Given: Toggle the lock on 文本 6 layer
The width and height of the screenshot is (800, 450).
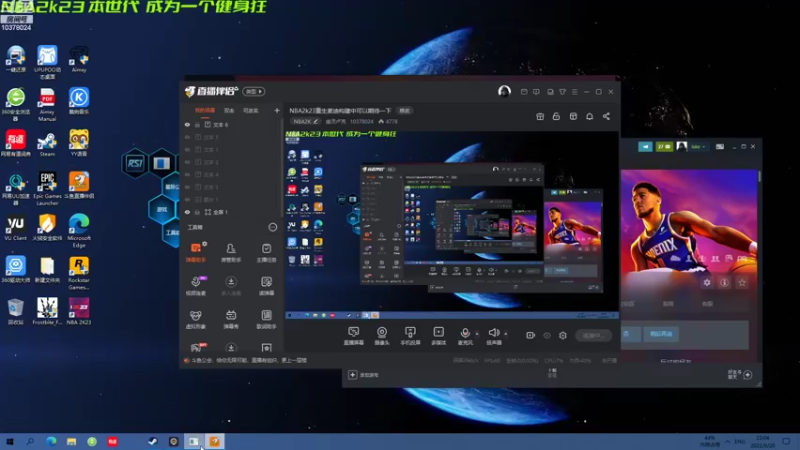Looking at the screenshot, I should 197,124.
